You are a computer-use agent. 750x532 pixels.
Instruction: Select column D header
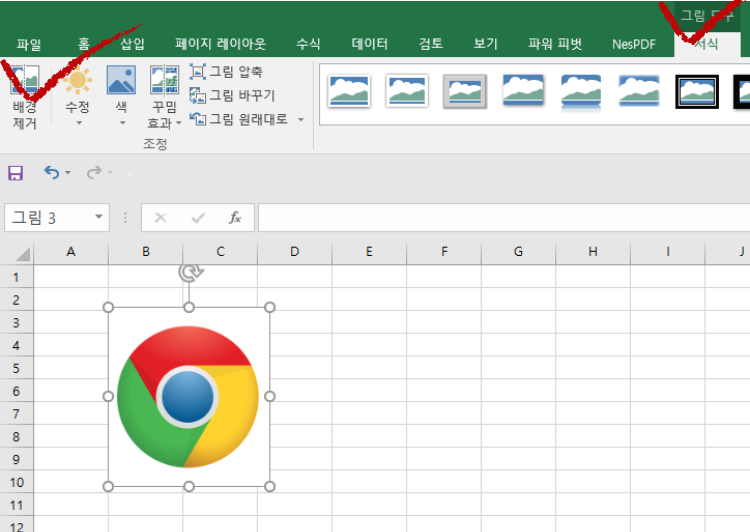295,252
